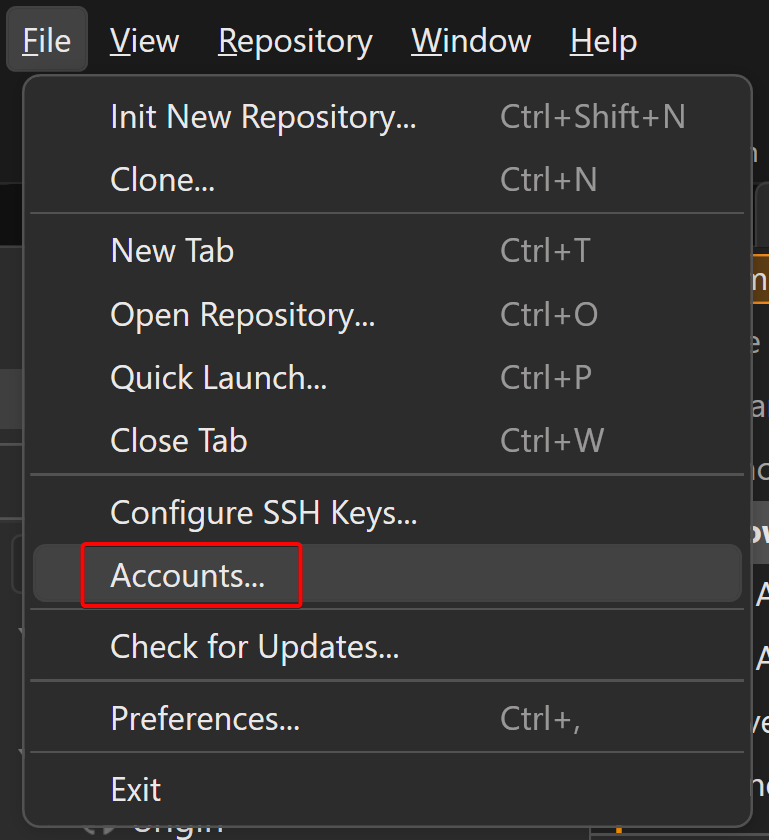Open Preferences from the File menu

pos(205,718)
